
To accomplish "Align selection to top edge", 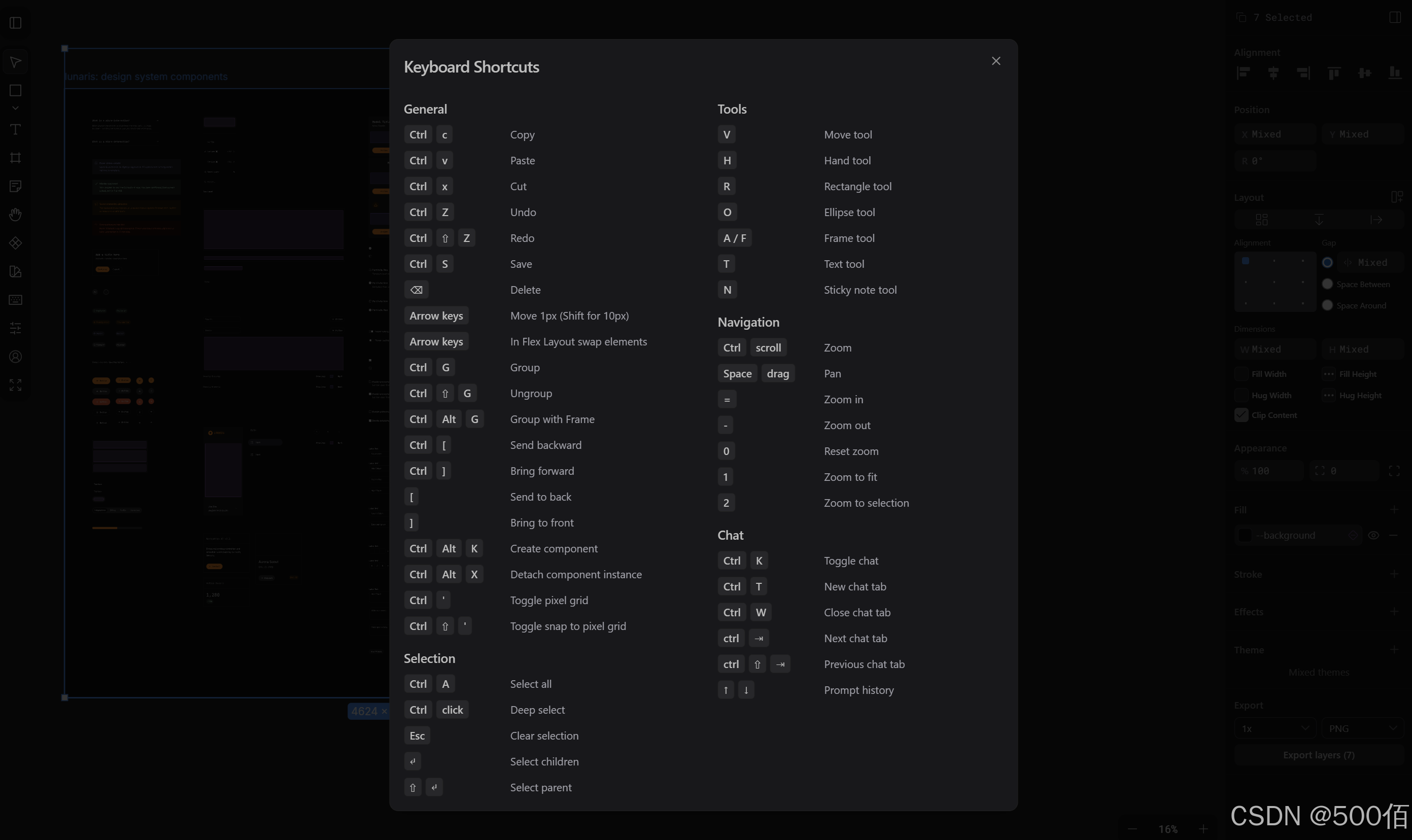I will coord(1334,73).
